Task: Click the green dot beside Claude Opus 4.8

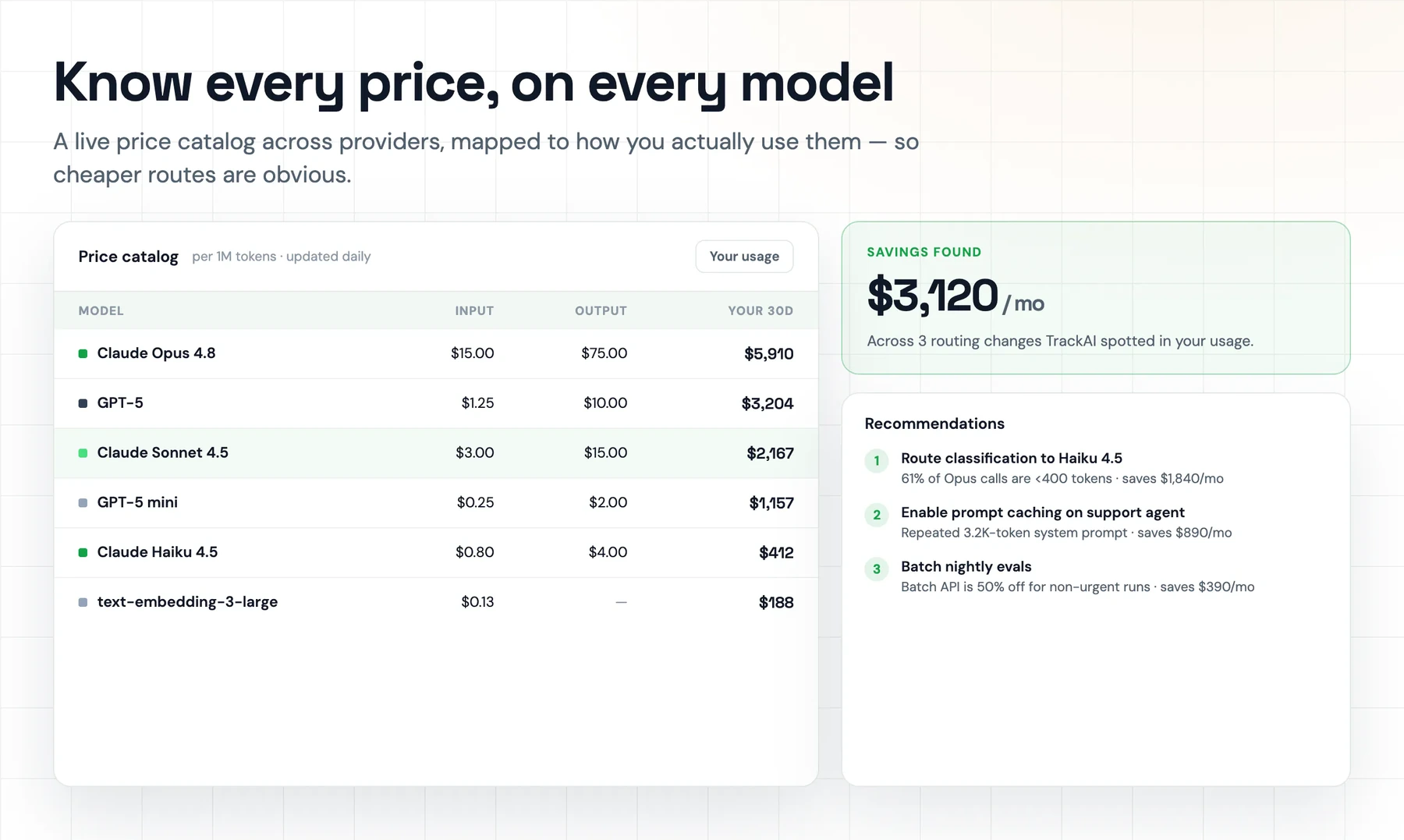Action: [83, 354]
